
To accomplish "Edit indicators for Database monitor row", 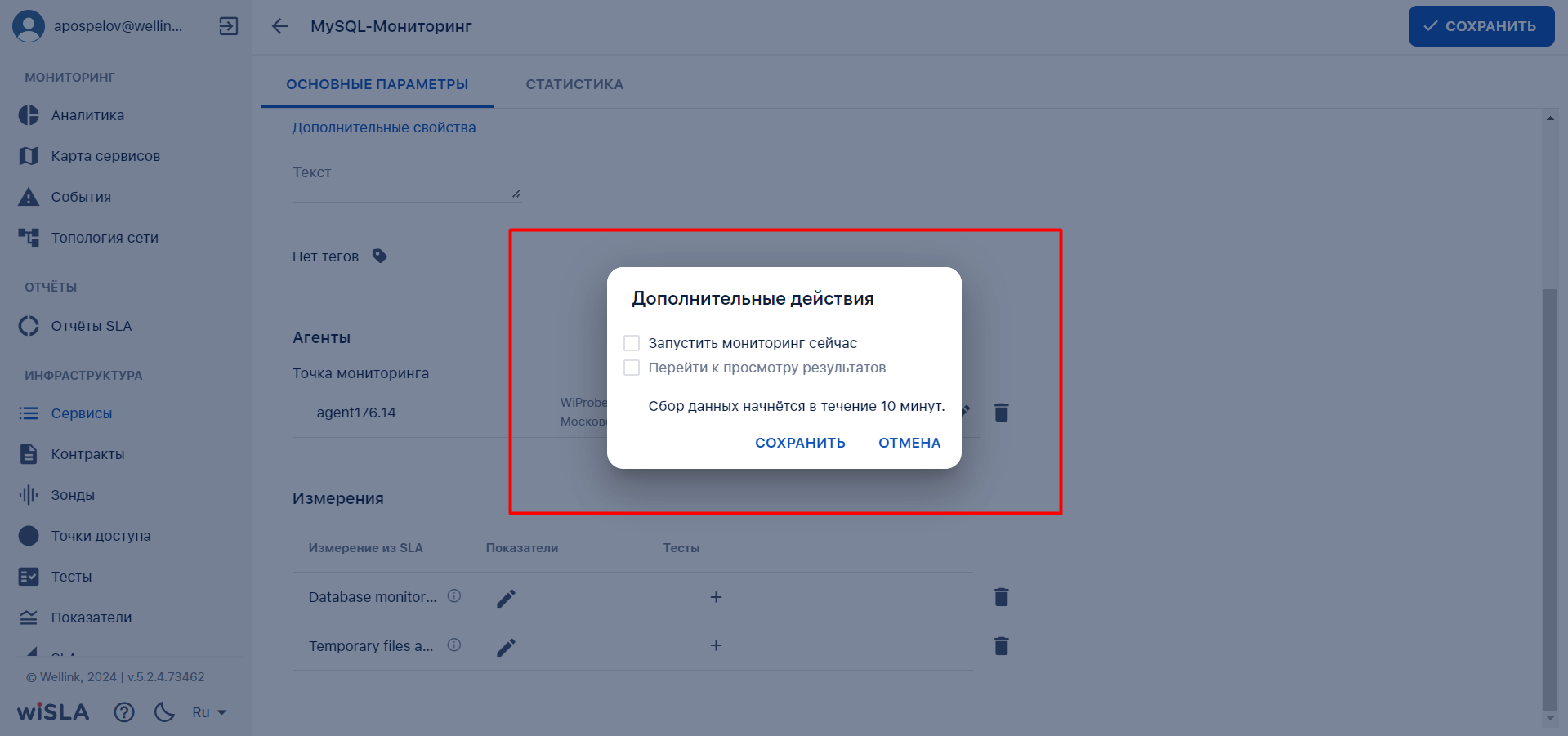I will (506, 598).
